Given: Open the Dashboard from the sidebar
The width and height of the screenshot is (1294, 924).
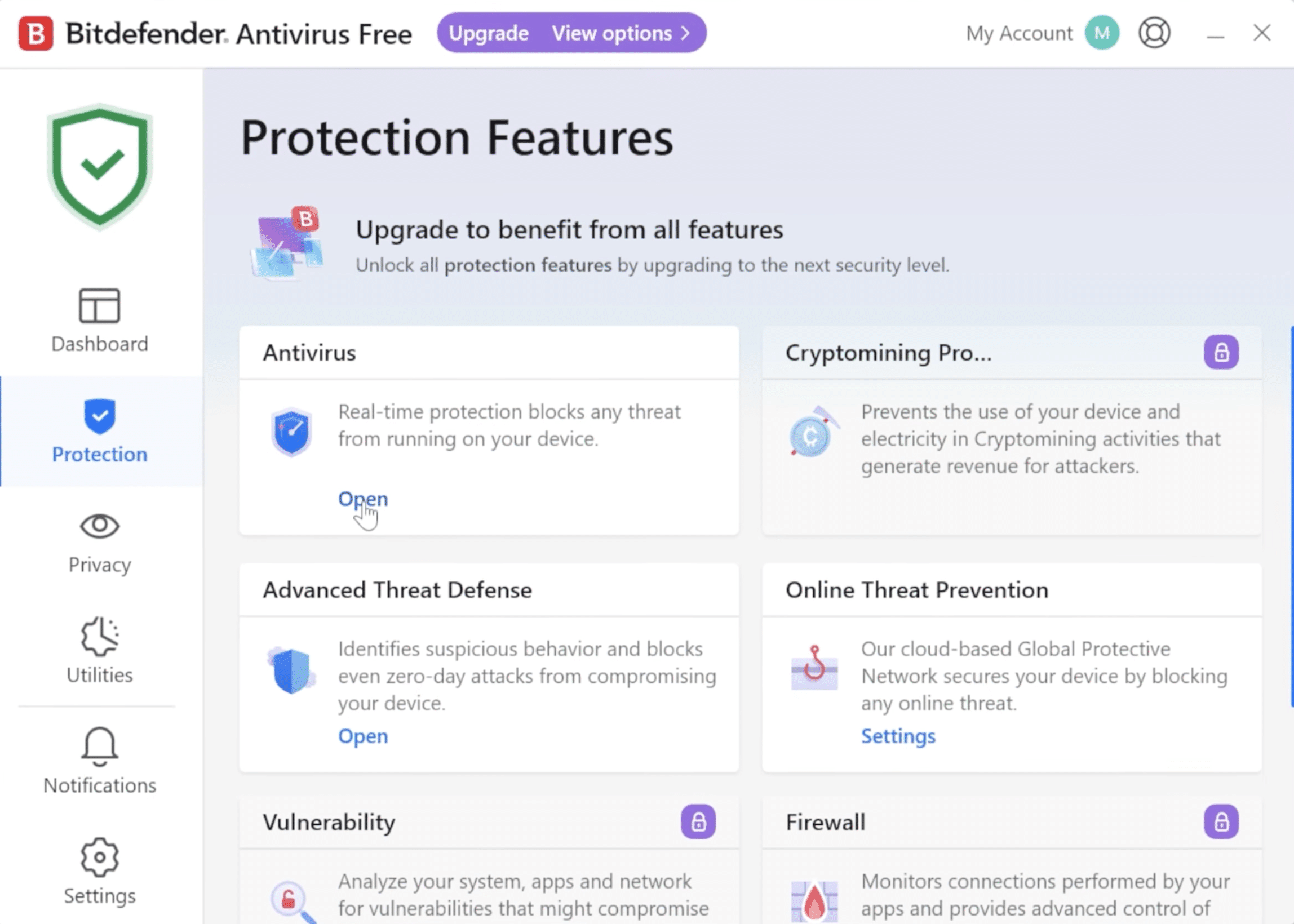Looking at the screenshot, I should tap(99, 319).
